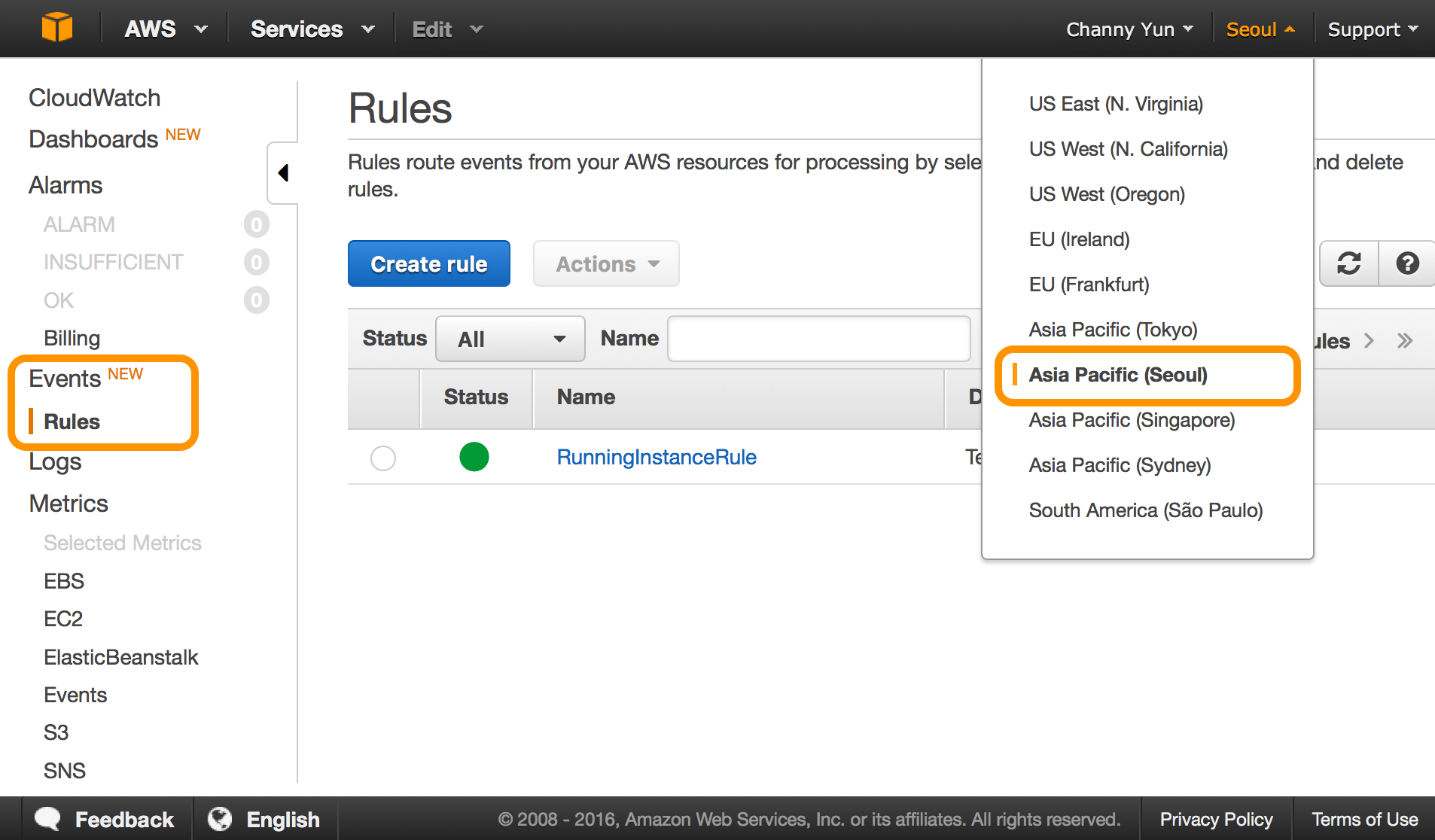This screenshot has width=1435, height=840.
Task: Open help via the question mark icon
Action: (x=1407, y=263)
